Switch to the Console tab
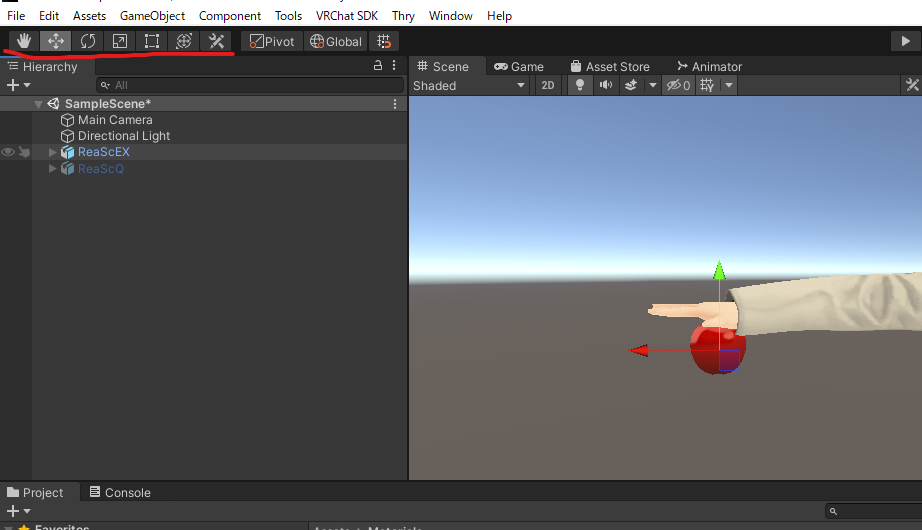The height and width of the screenshot is (530, 922). (121, 492)
